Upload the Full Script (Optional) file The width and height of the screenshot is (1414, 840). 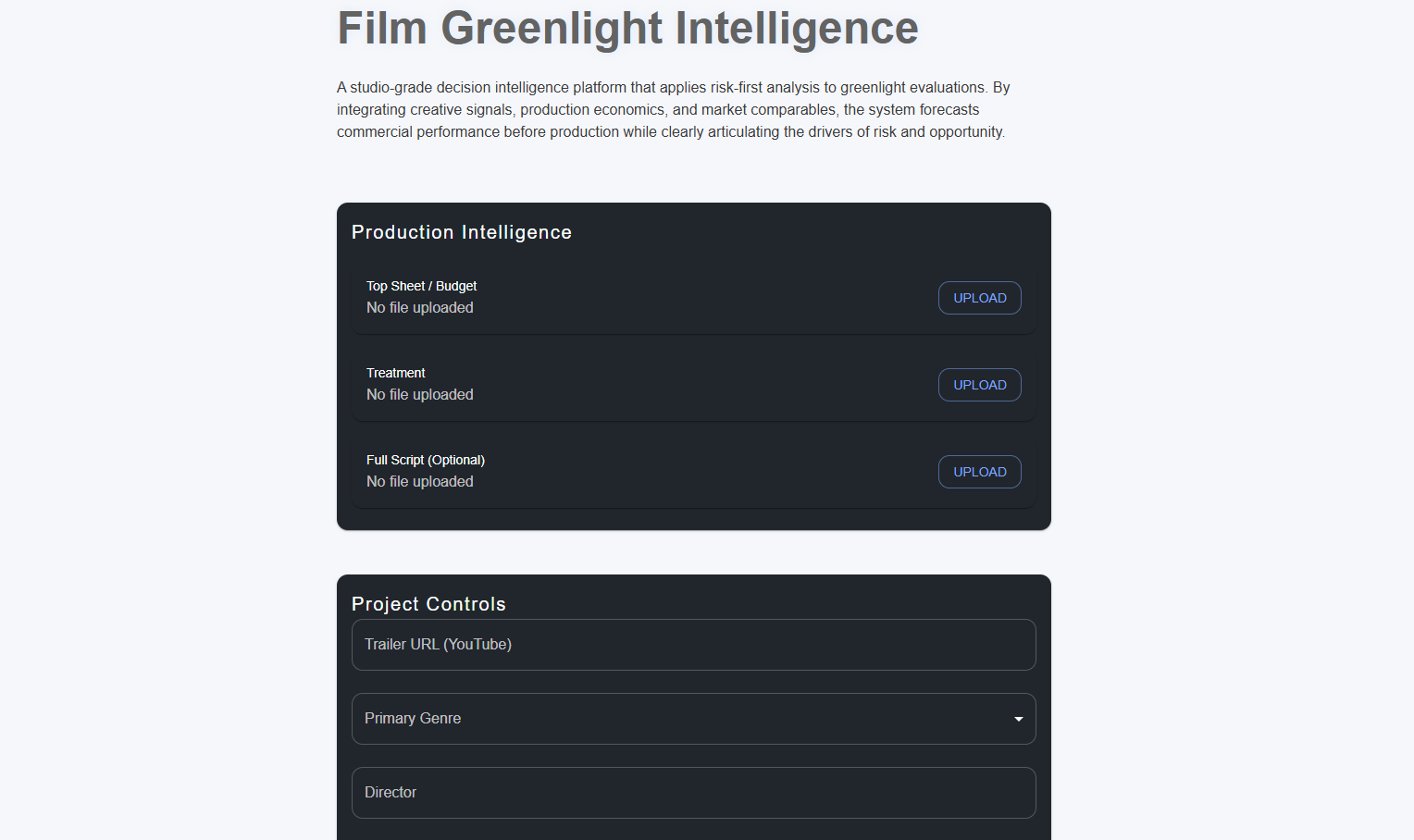(x=979, y=472)
